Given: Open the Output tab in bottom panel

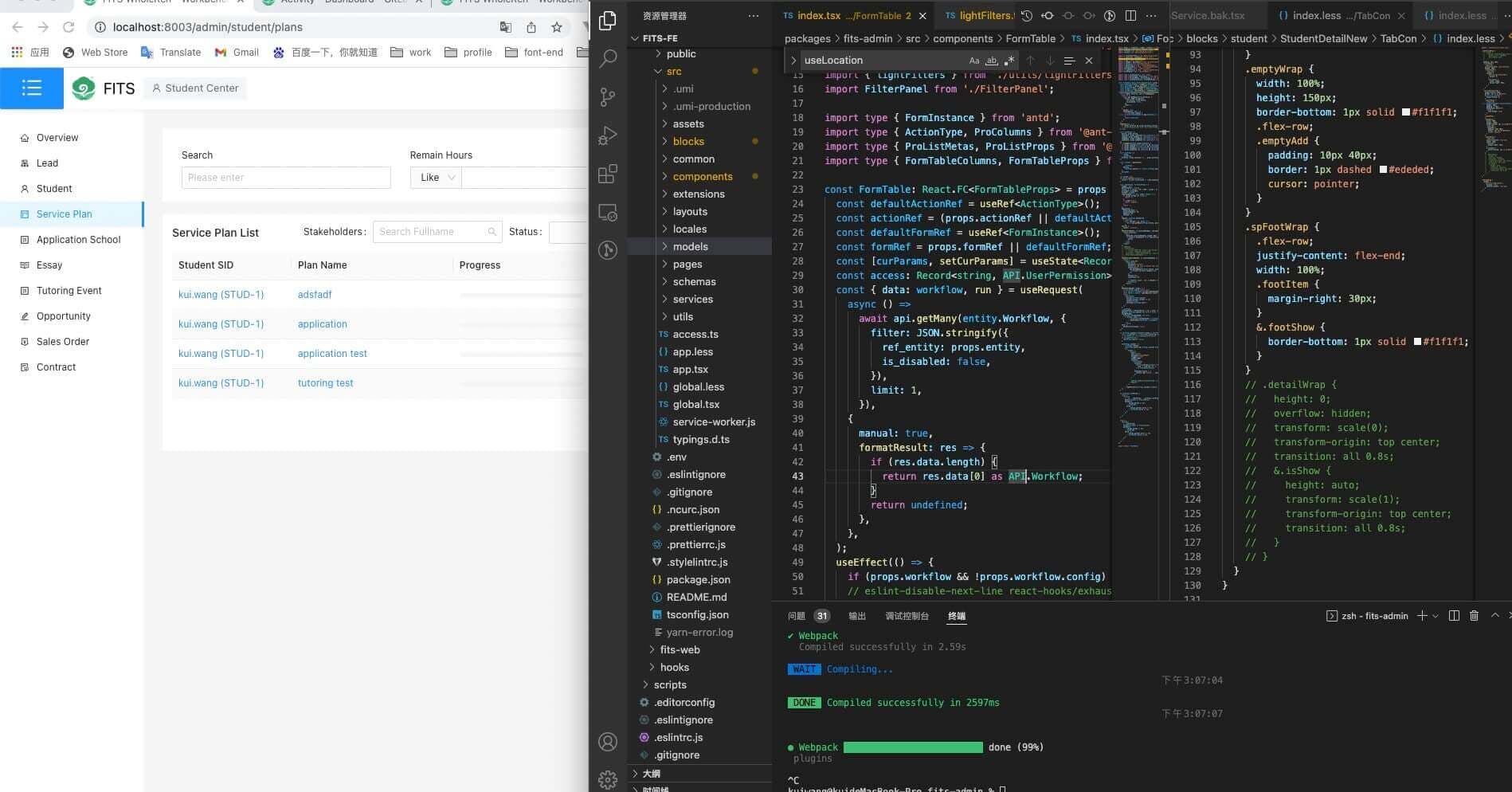Looking at the screenshot, I should coord(857,616).
